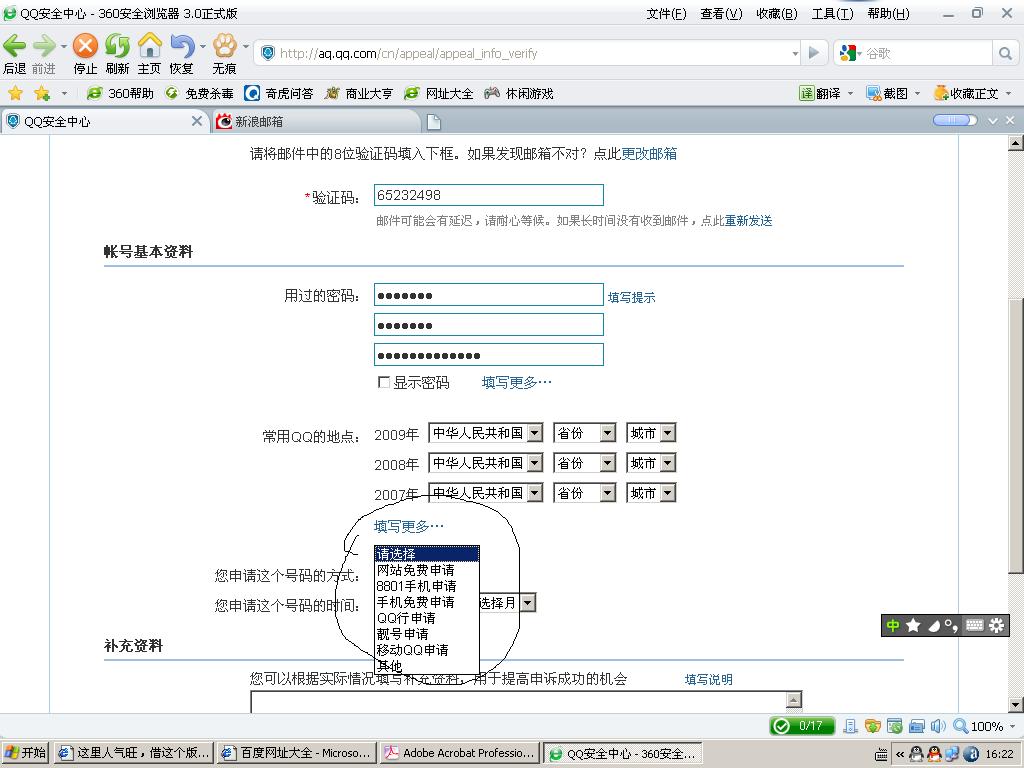
Task: Click the 更改邮箱 link
Action: [649, 153]
